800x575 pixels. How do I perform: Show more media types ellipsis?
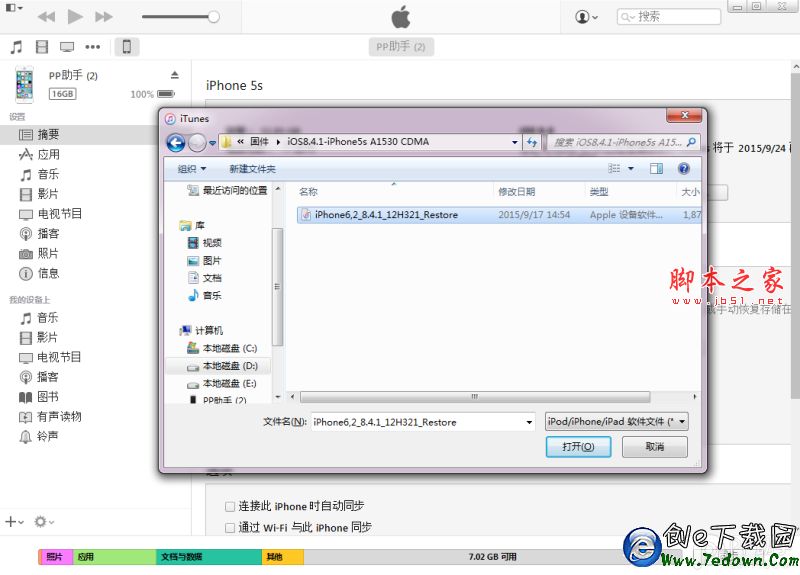[92, 47]
